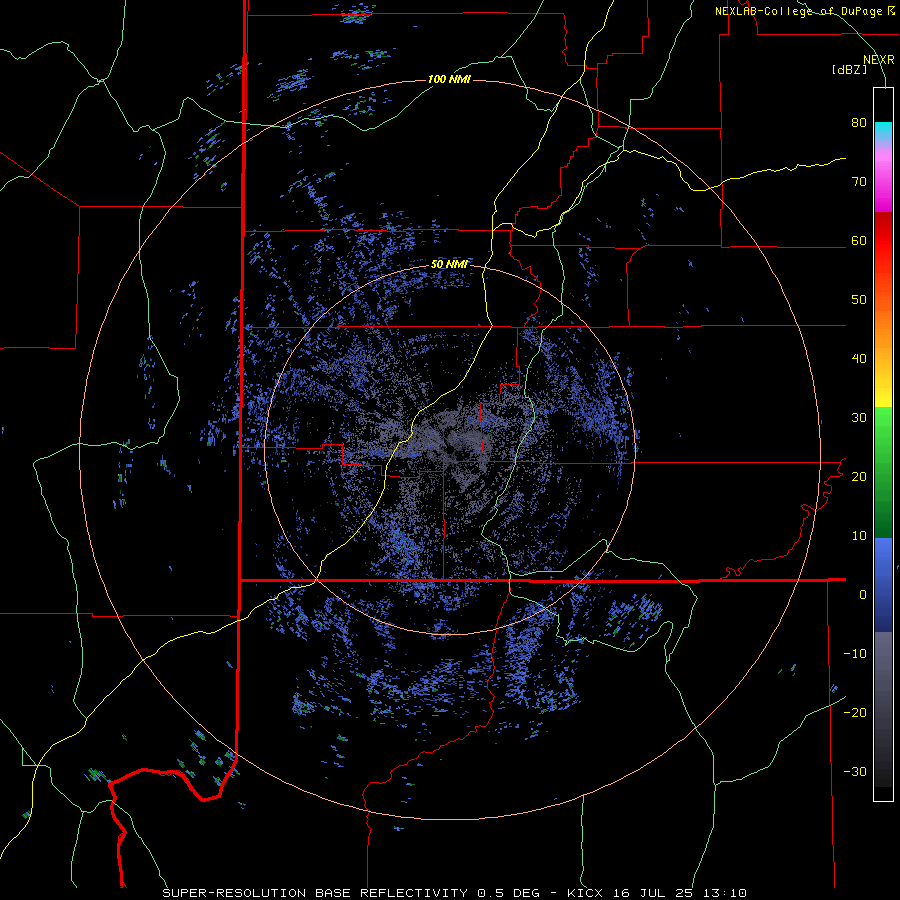Click the KICX station identifier in the caption
The width and height of the screenshot is (900, 900).
pos(585,893)
